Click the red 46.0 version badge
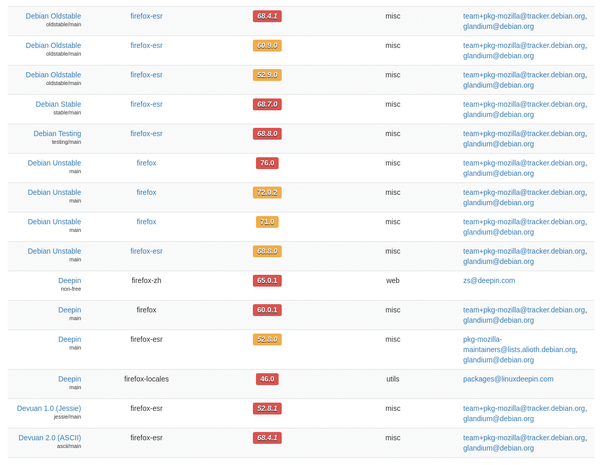Screen dimensions: 600x465 (x=267, y=379)
